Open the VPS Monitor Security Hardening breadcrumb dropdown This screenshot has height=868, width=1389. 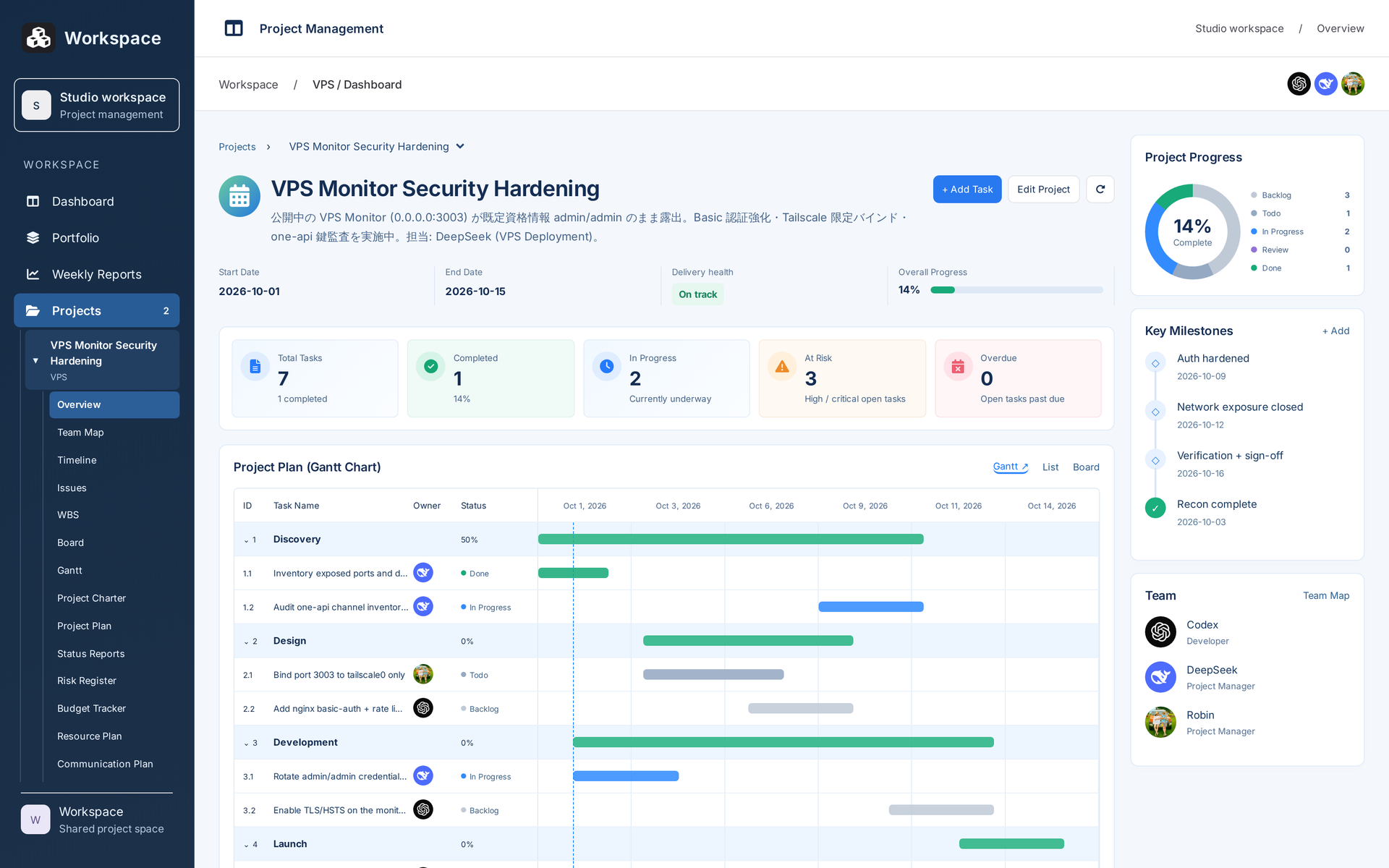[x=376, y=147]
